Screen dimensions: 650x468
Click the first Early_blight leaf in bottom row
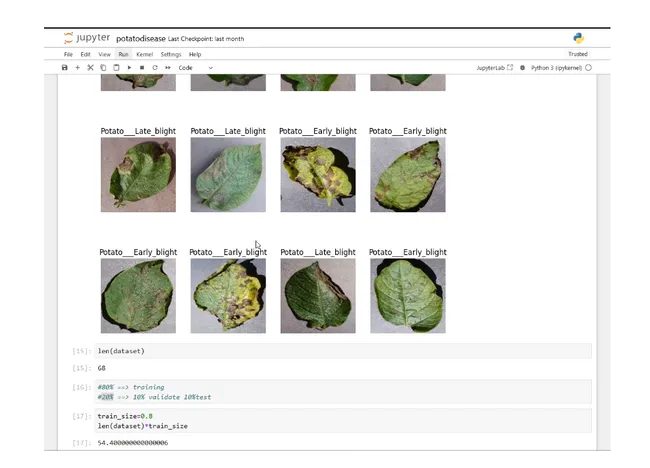pyautogui.click(x=138, y=296)
